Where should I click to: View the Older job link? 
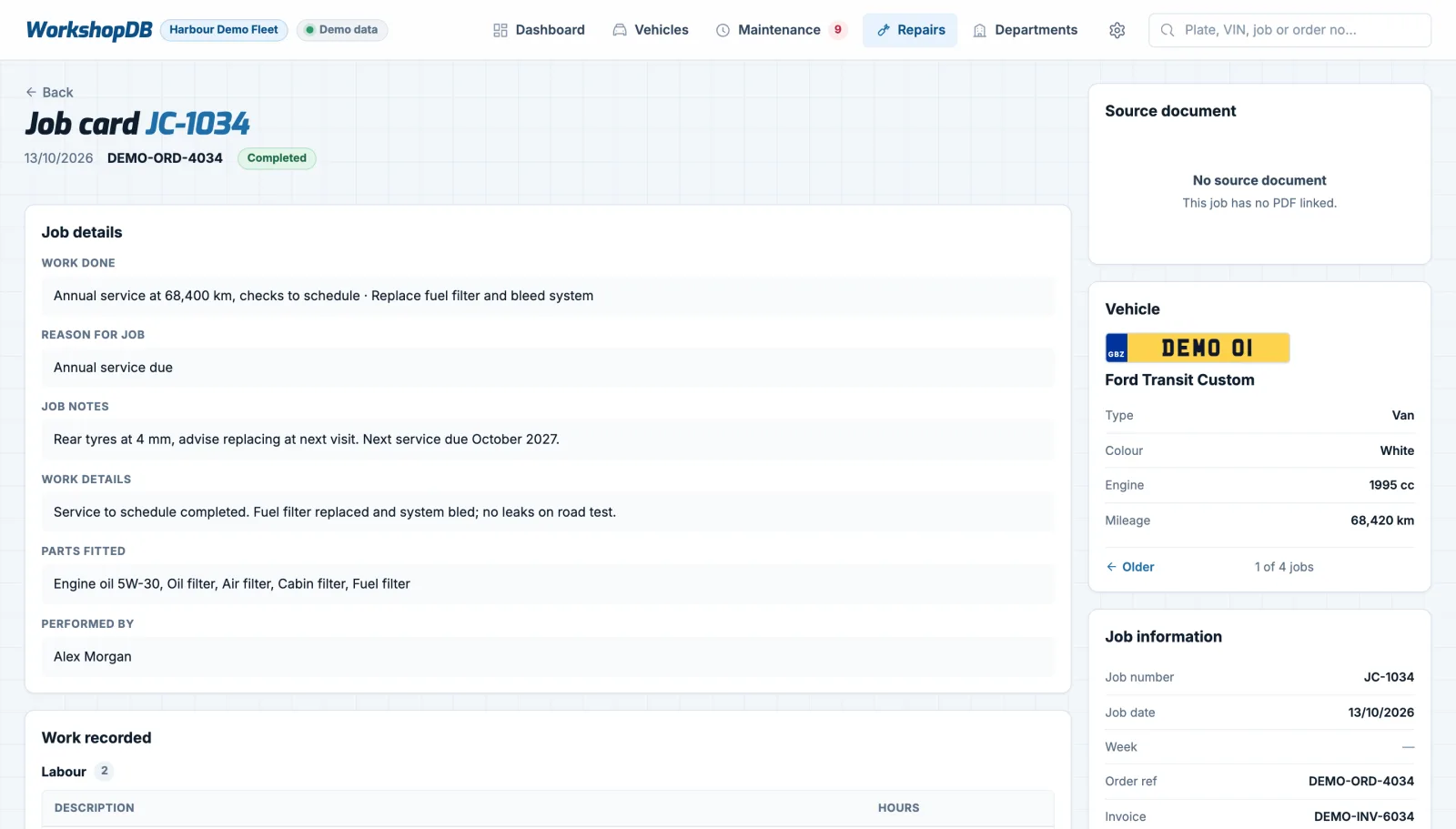(x=1130, y=567)
